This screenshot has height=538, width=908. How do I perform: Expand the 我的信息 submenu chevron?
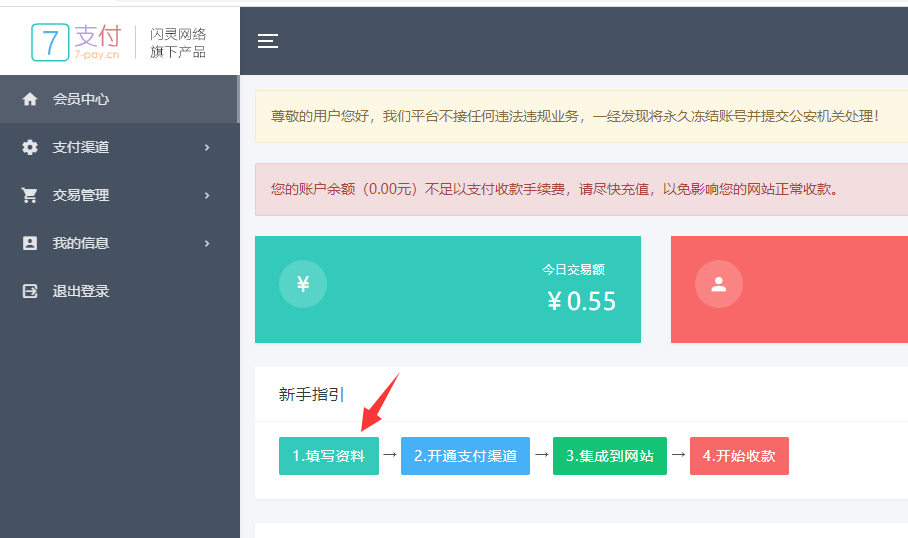tap(207, 243)
